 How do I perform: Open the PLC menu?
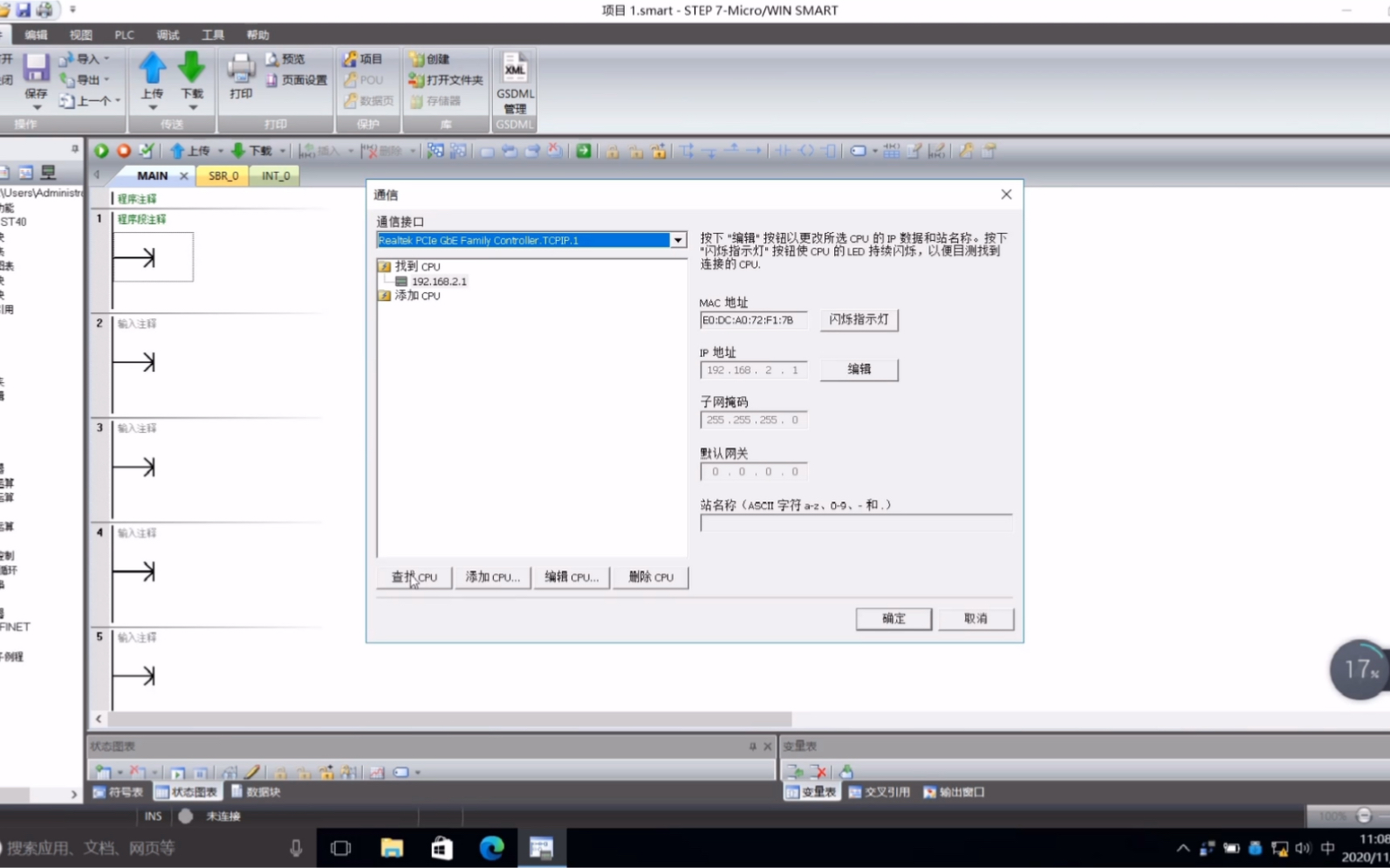124,35
